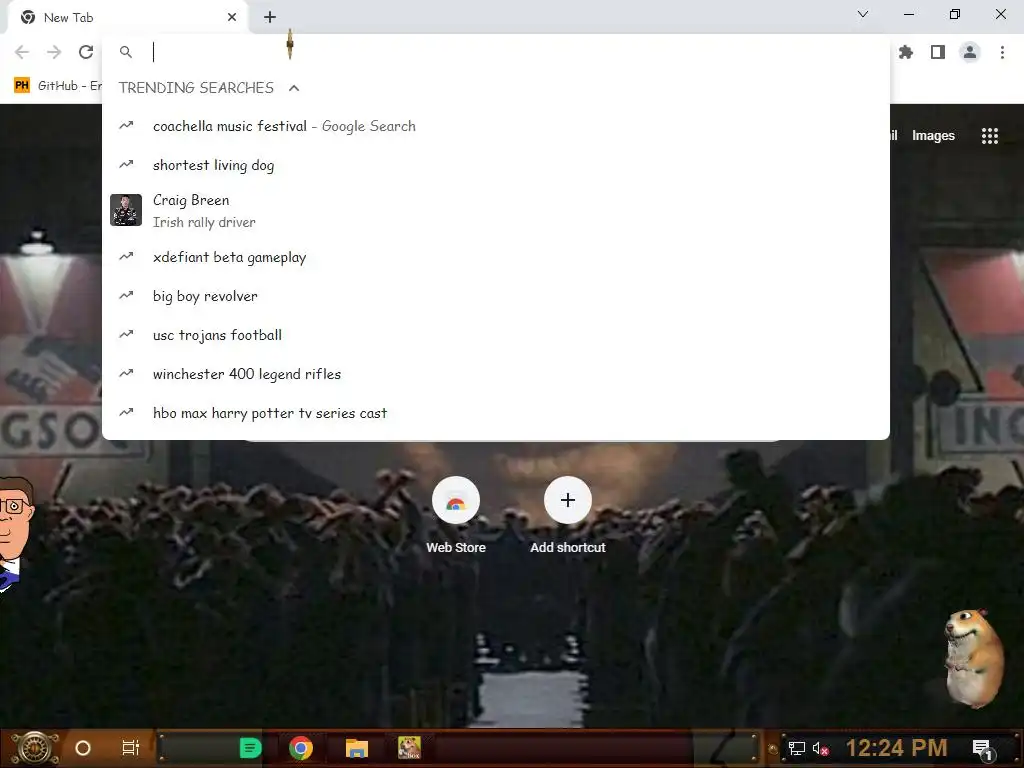Close the New Tab tab

(x=232, y=17)
